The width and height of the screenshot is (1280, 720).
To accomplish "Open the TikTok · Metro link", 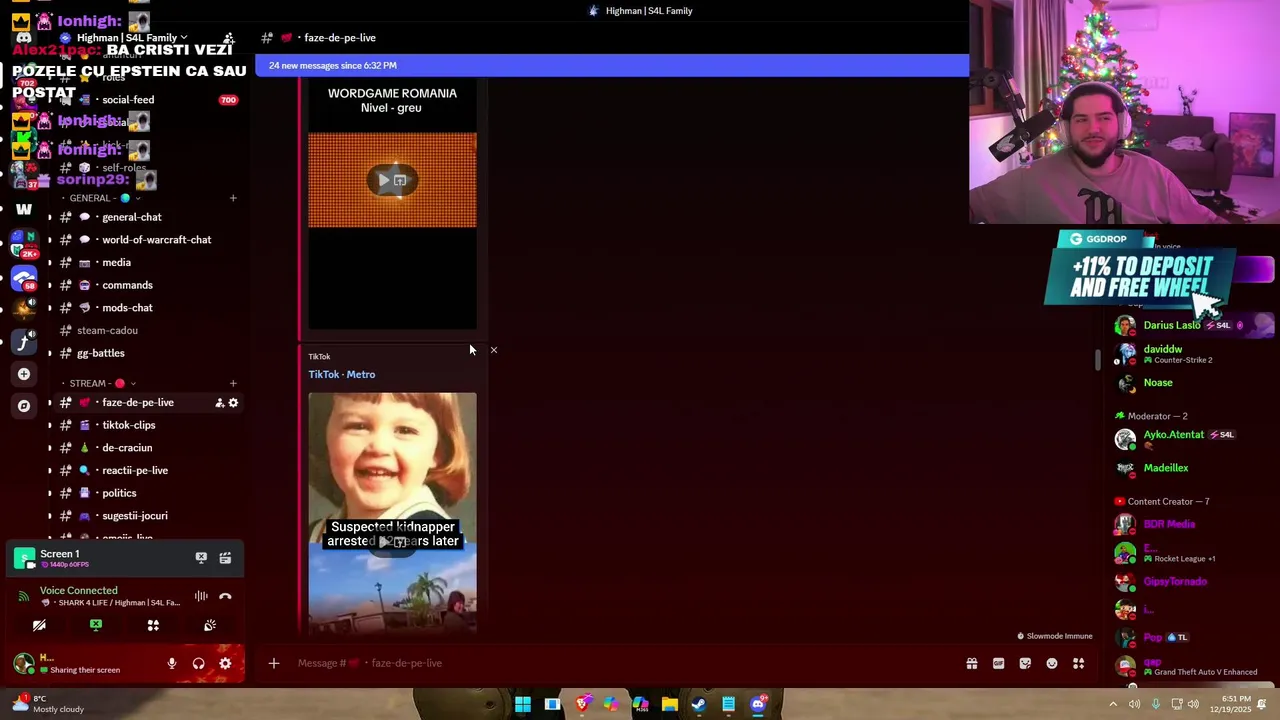I will (342, 374).
